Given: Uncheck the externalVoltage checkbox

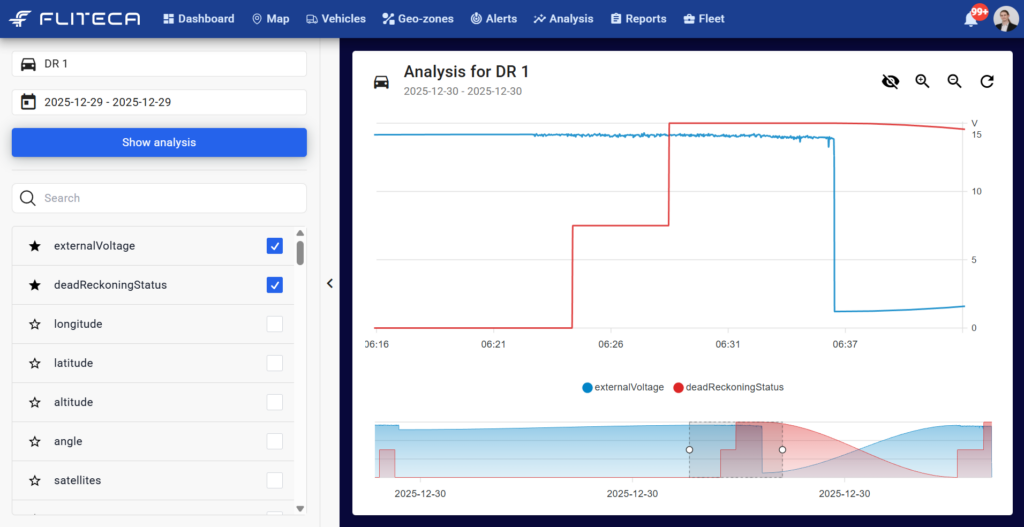Looking at the screenshot, I should (x=275, y=246).
